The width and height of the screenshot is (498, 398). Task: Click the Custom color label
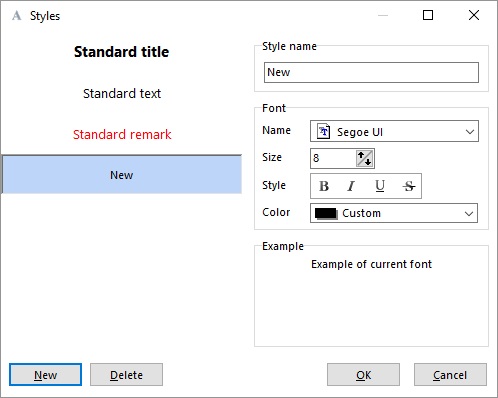click(361, 213)
